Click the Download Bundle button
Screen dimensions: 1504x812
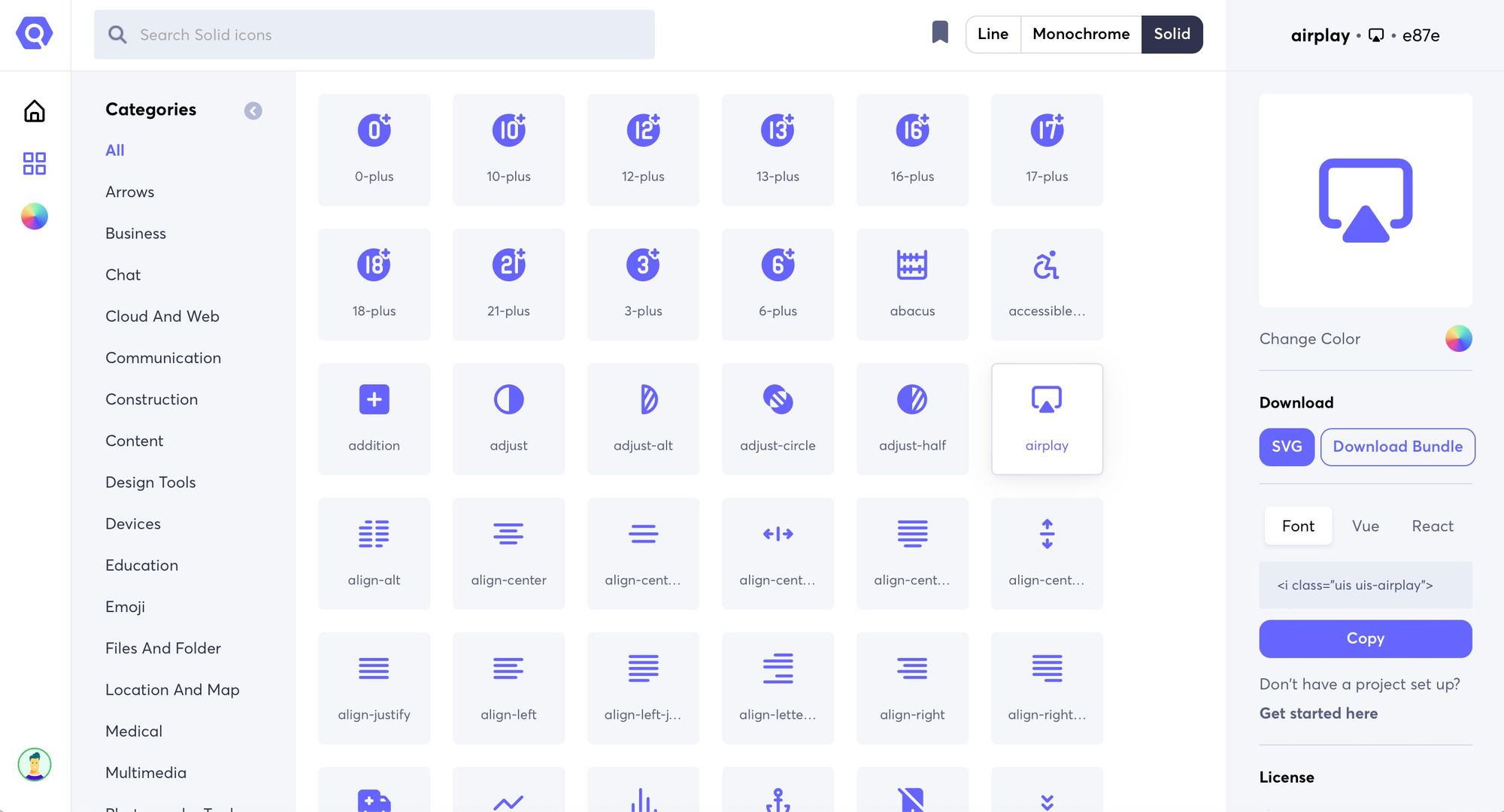[1397, 447]
